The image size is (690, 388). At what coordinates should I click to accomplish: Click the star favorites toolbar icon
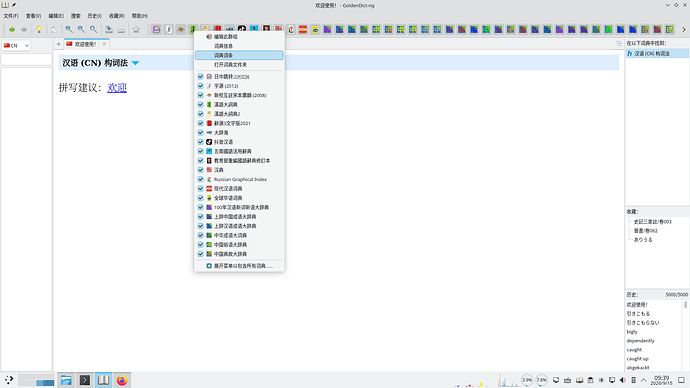coord(136,29)
